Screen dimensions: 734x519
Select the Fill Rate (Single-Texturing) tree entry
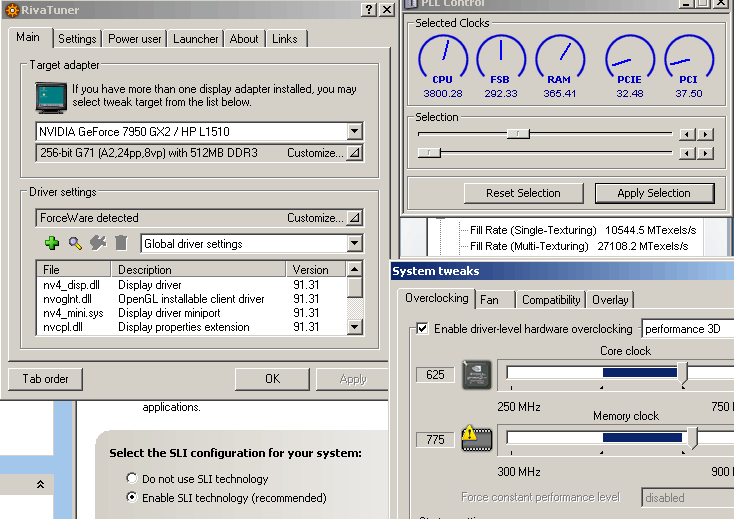click(583, 230)
